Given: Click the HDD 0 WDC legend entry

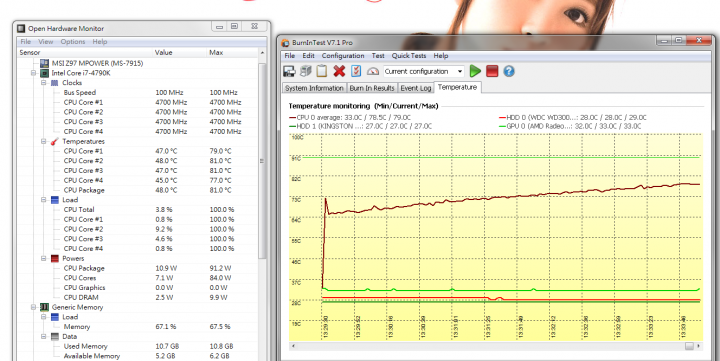Looking at the screenshot, I should point(573,118).
